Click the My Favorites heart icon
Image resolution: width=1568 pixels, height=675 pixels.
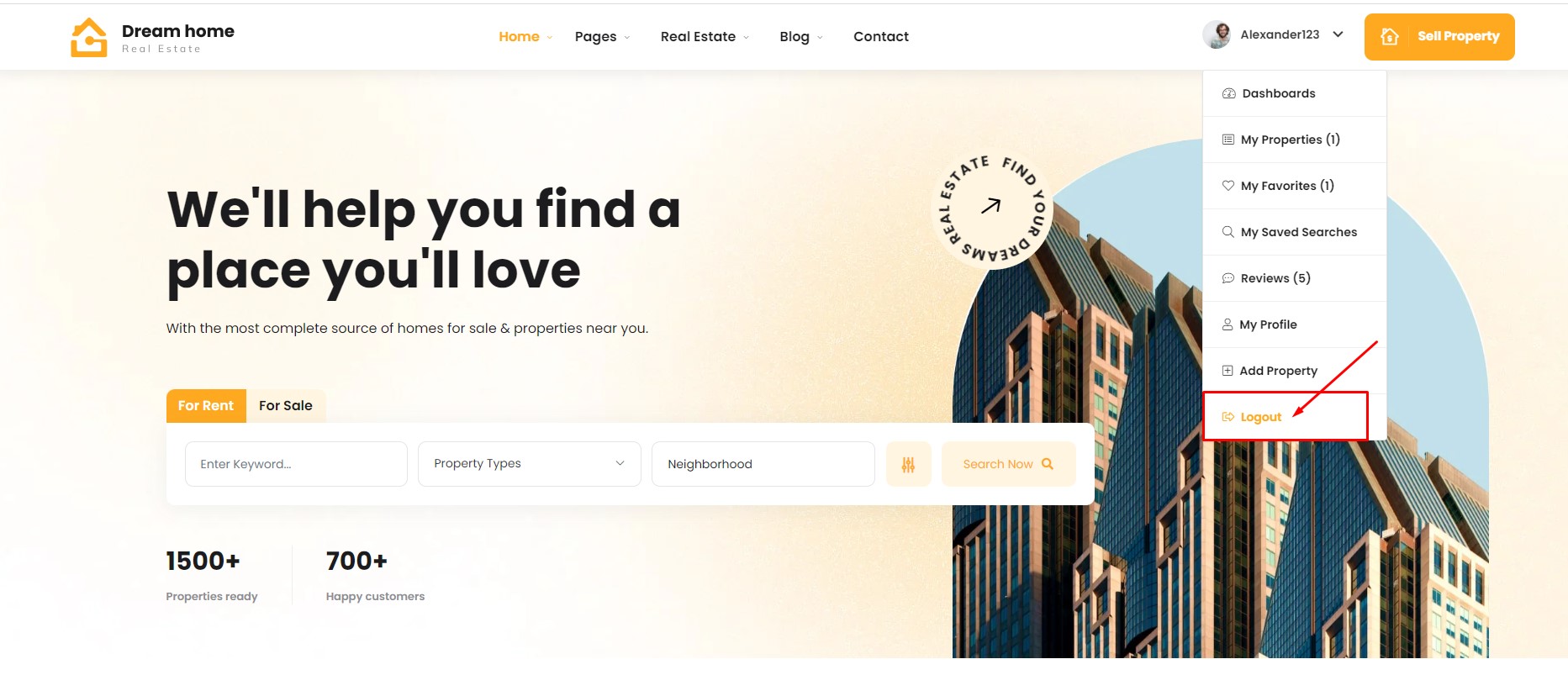point(1228,186)
